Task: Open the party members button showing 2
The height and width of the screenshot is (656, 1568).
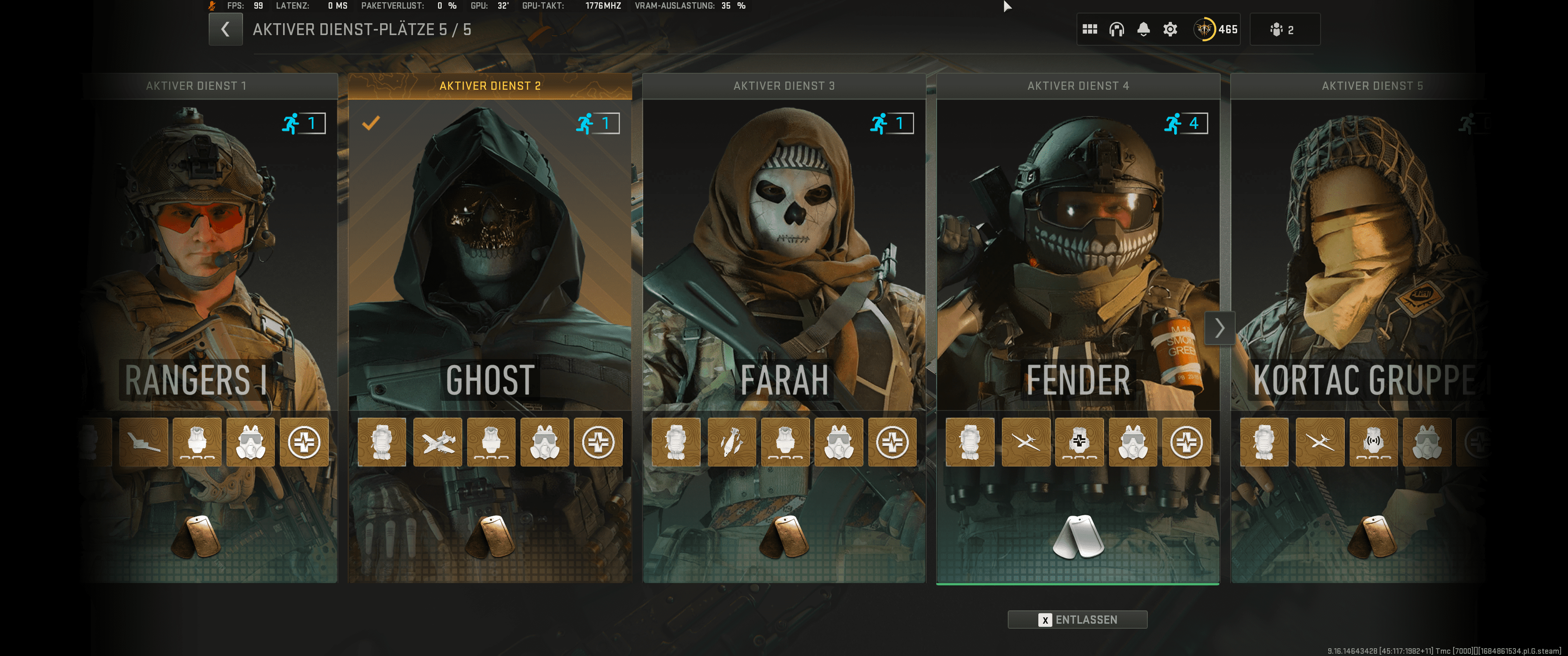Action: [x=1285, y=29]
